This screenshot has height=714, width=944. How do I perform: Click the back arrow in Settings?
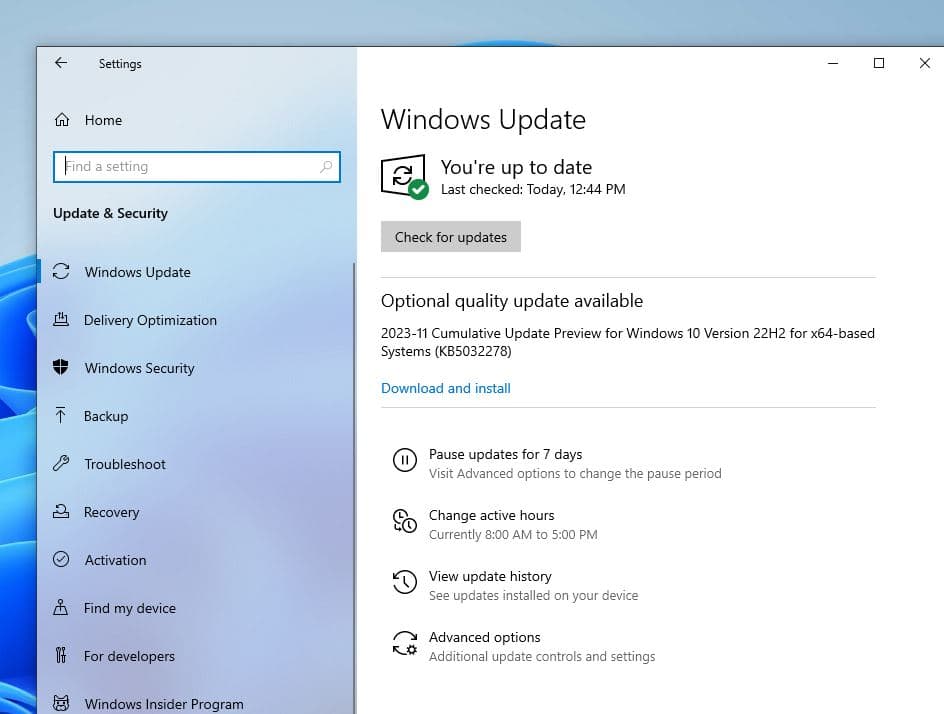[61, 63]
